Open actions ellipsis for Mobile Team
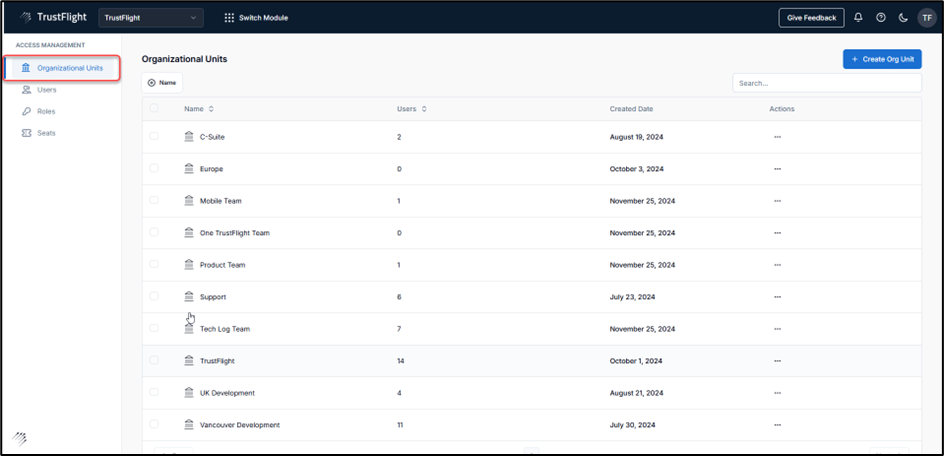 pyautogui.click(x=777, y=201)
